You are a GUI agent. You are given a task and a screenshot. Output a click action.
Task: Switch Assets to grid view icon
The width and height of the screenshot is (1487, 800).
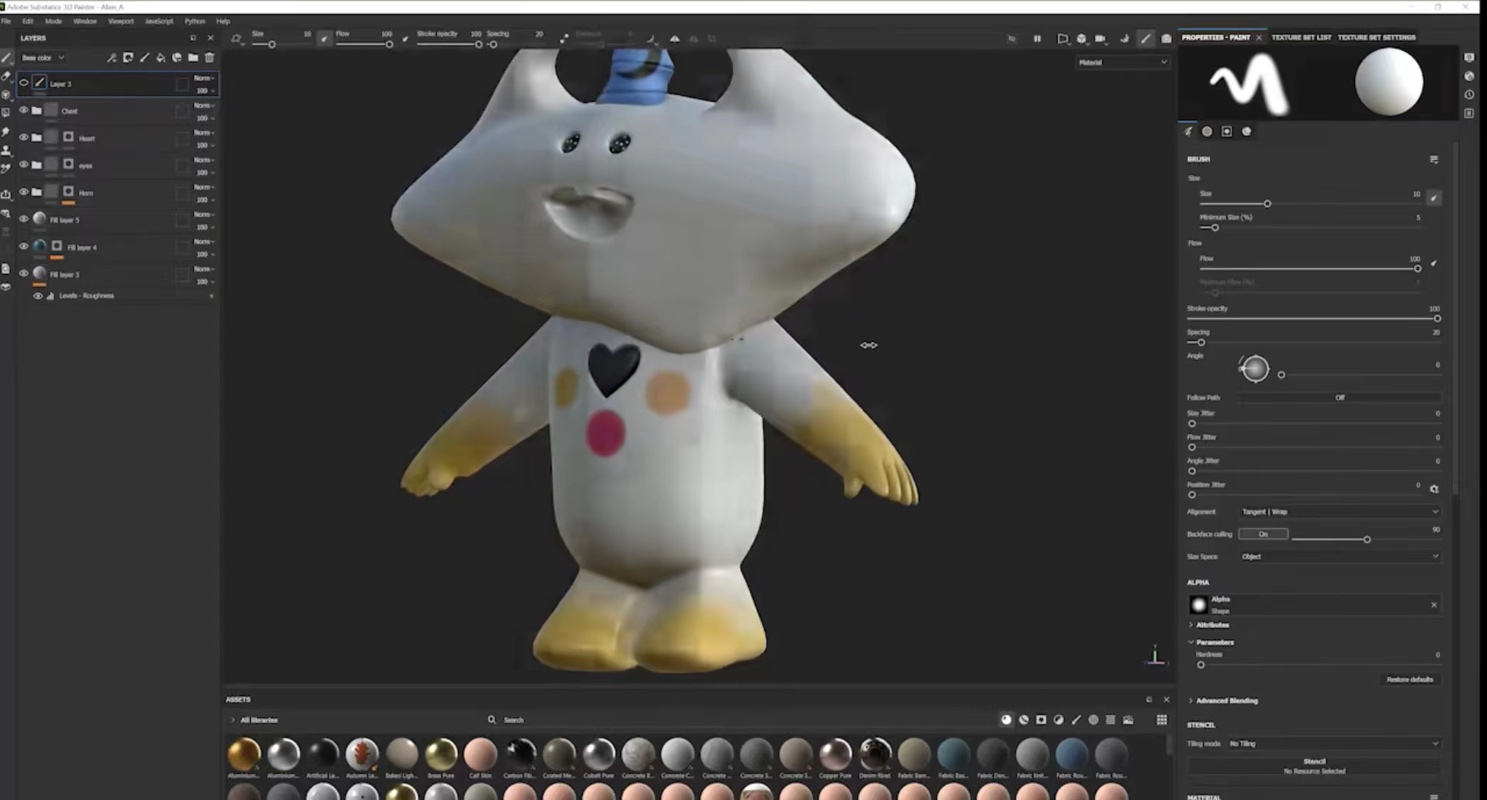(x=1162, y=720)
